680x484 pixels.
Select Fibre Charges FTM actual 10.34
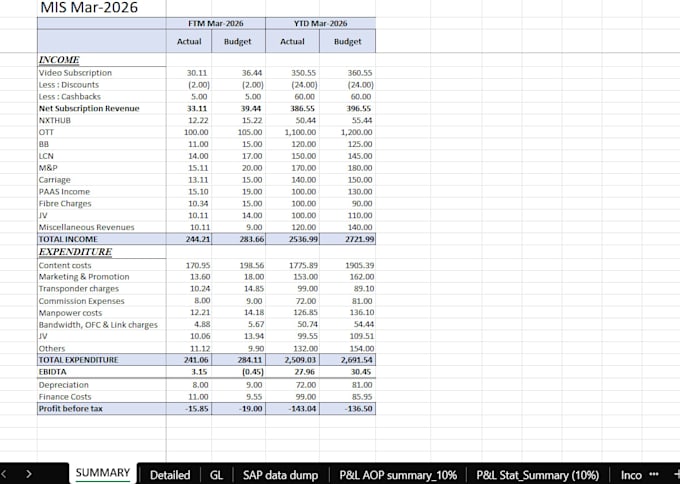click(x=198, y=203)
